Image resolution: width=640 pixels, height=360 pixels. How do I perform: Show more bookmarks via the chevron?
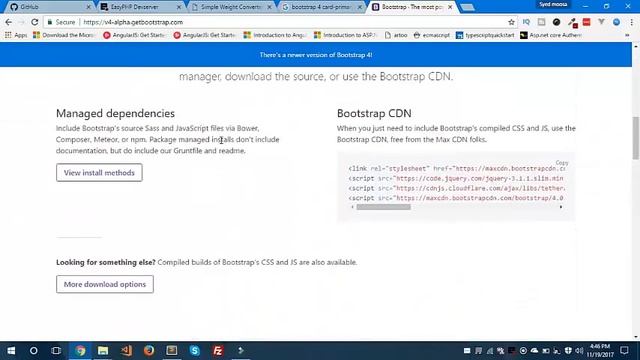(627, 35)
